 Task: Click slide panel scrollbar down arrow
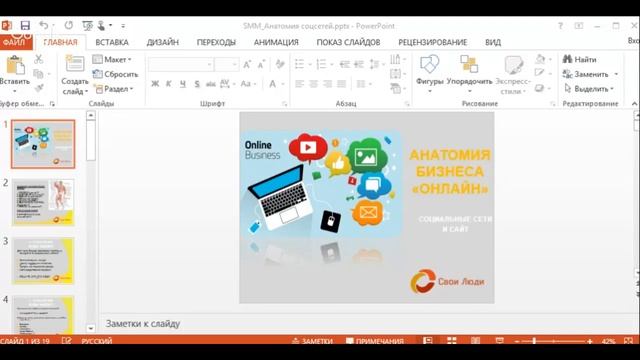[91, 328]
